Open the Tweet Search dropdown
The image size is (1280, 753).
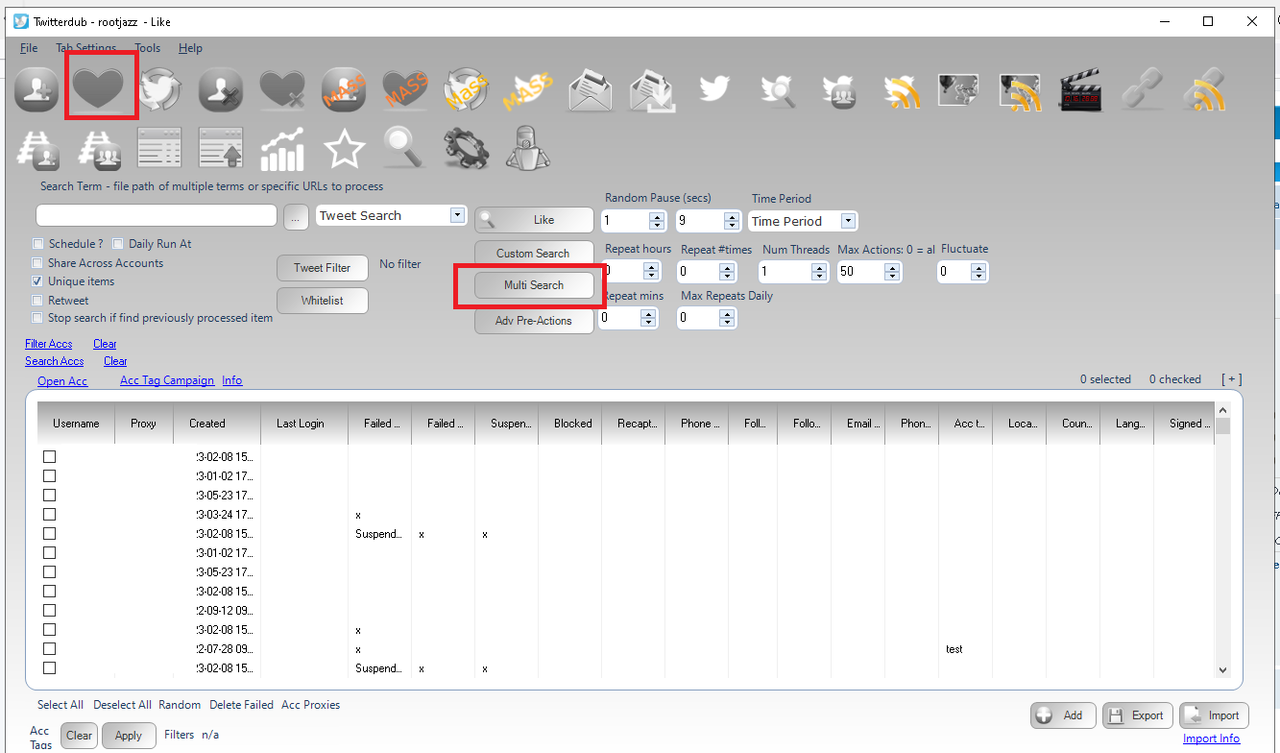(457, 215)
